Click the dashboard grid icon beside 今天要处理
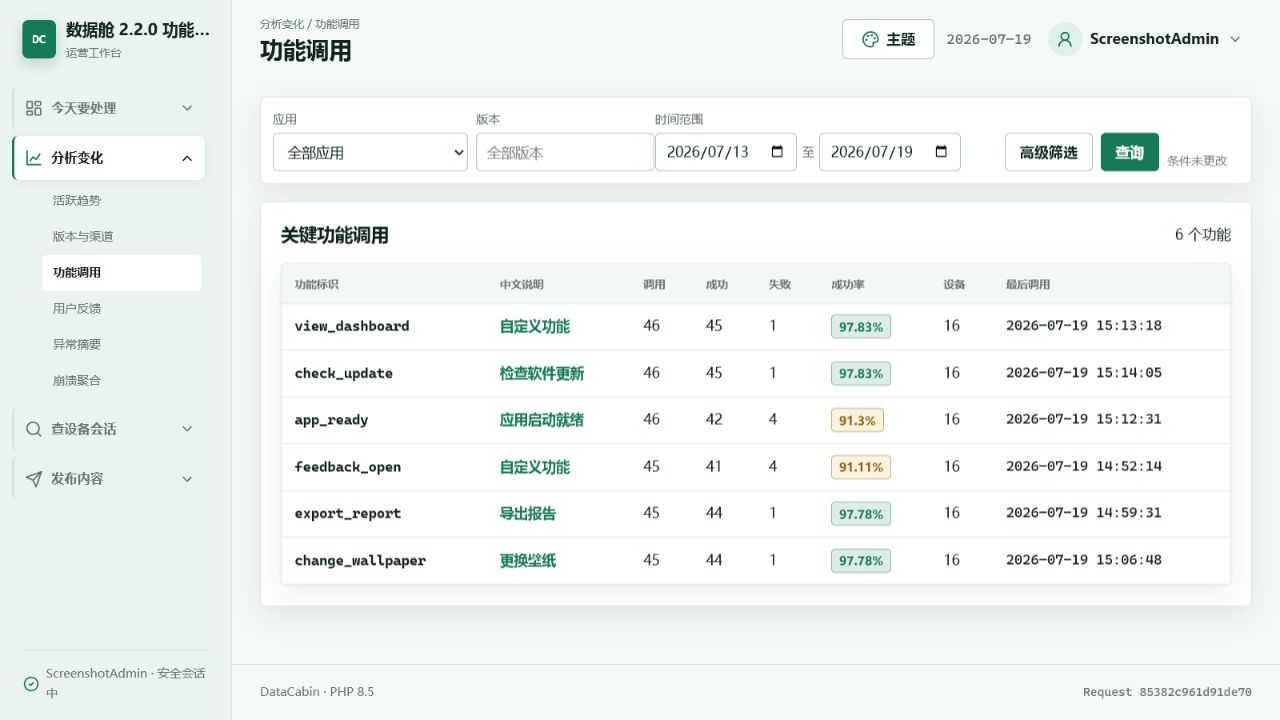This screenshot has width=1280, height=720. (34, 108)
